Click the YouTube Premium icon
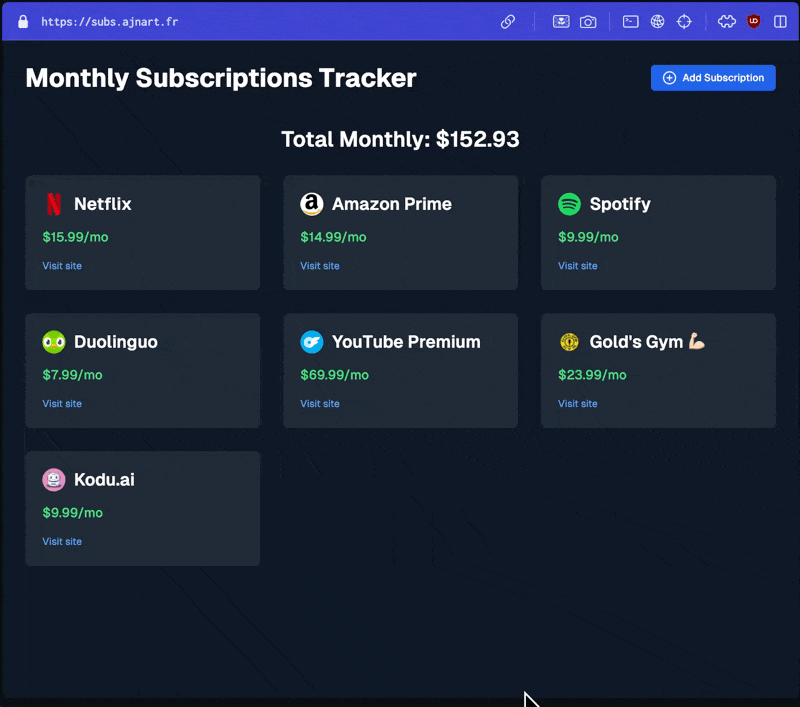800x707 pixels. [x=311, y=342]
